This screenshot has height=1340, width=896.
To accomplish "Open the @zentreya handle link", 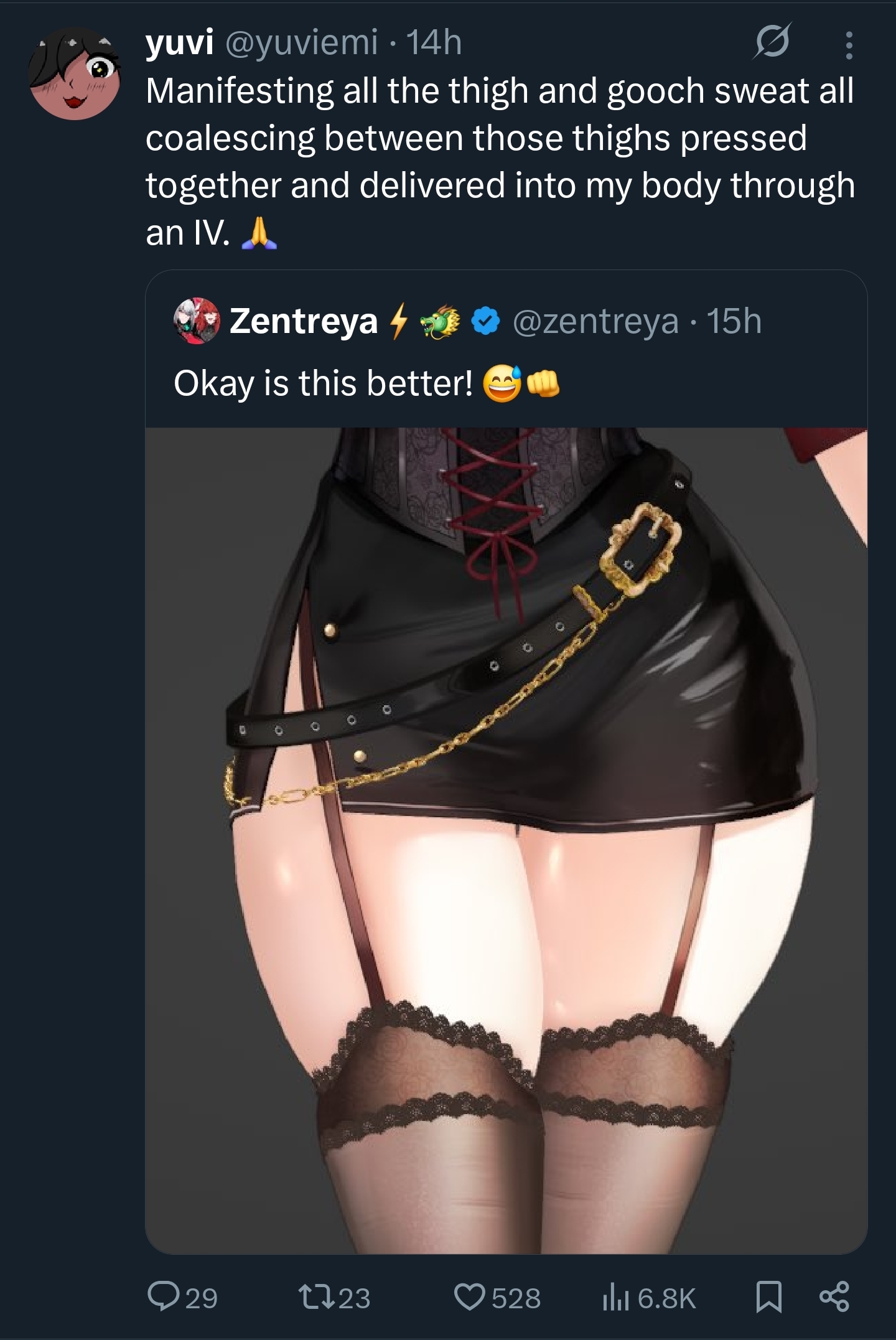I will tap(595, 321).
